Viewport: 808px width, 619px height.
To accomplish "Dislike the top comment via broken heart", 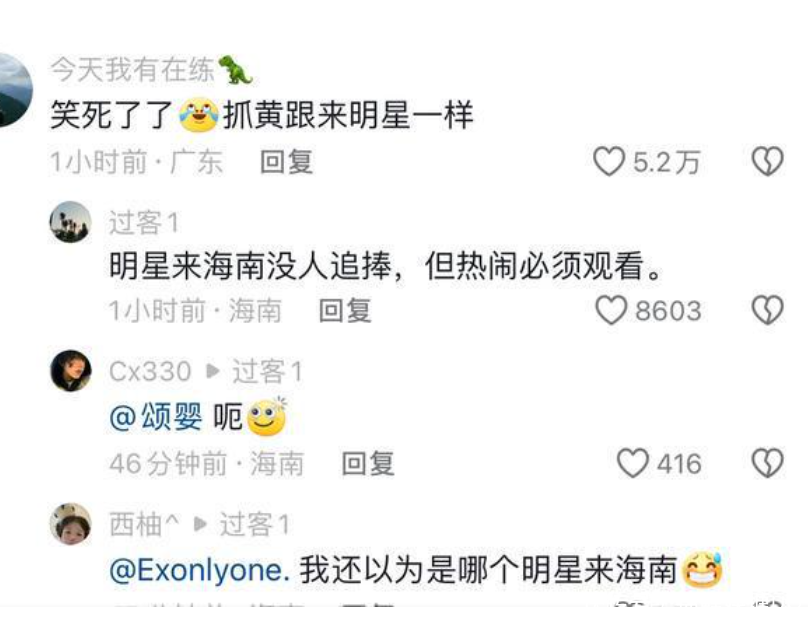I will pos(767,161).
